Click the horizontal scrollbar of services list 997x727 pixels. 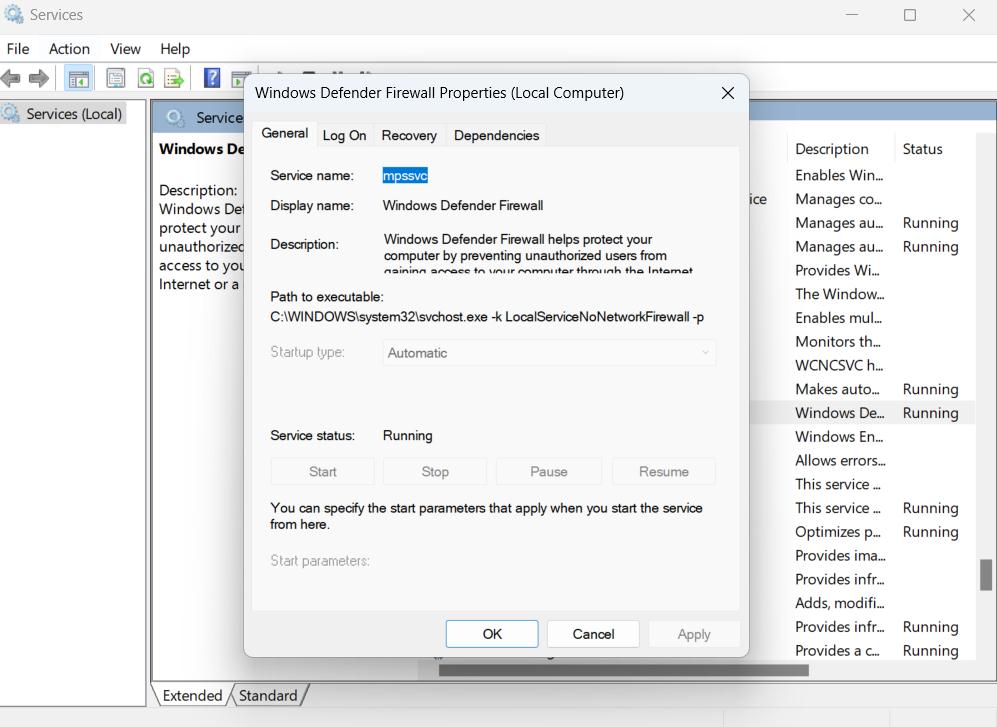pos(623,670)
